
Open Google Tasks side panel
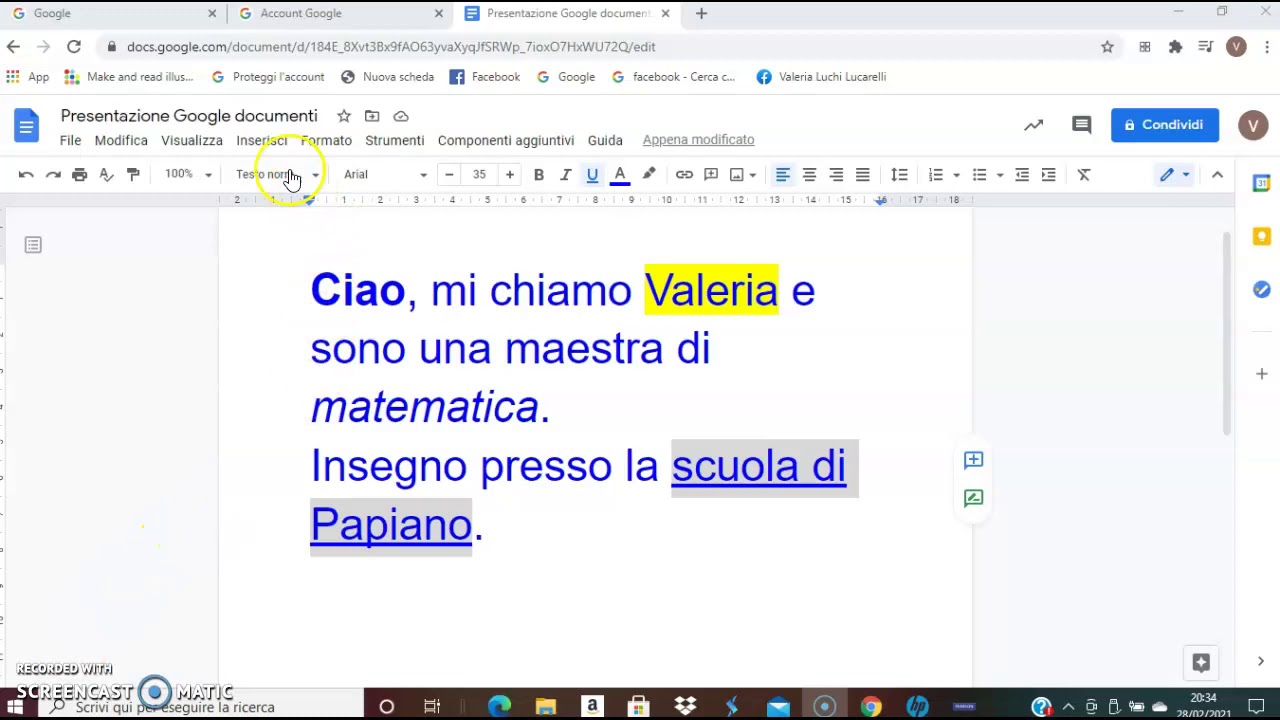tap(1261, 289)
